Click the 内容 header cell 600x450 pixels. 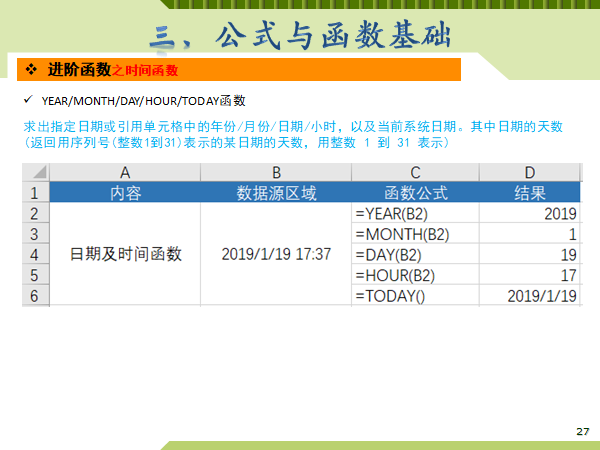coord(125,192)
